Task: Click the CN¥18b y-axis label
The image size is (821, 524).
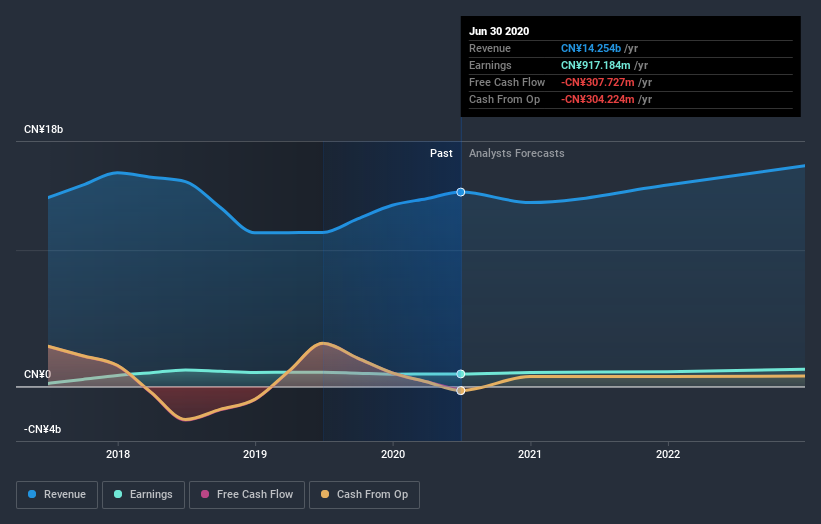Action: click(x=43, y=129)
